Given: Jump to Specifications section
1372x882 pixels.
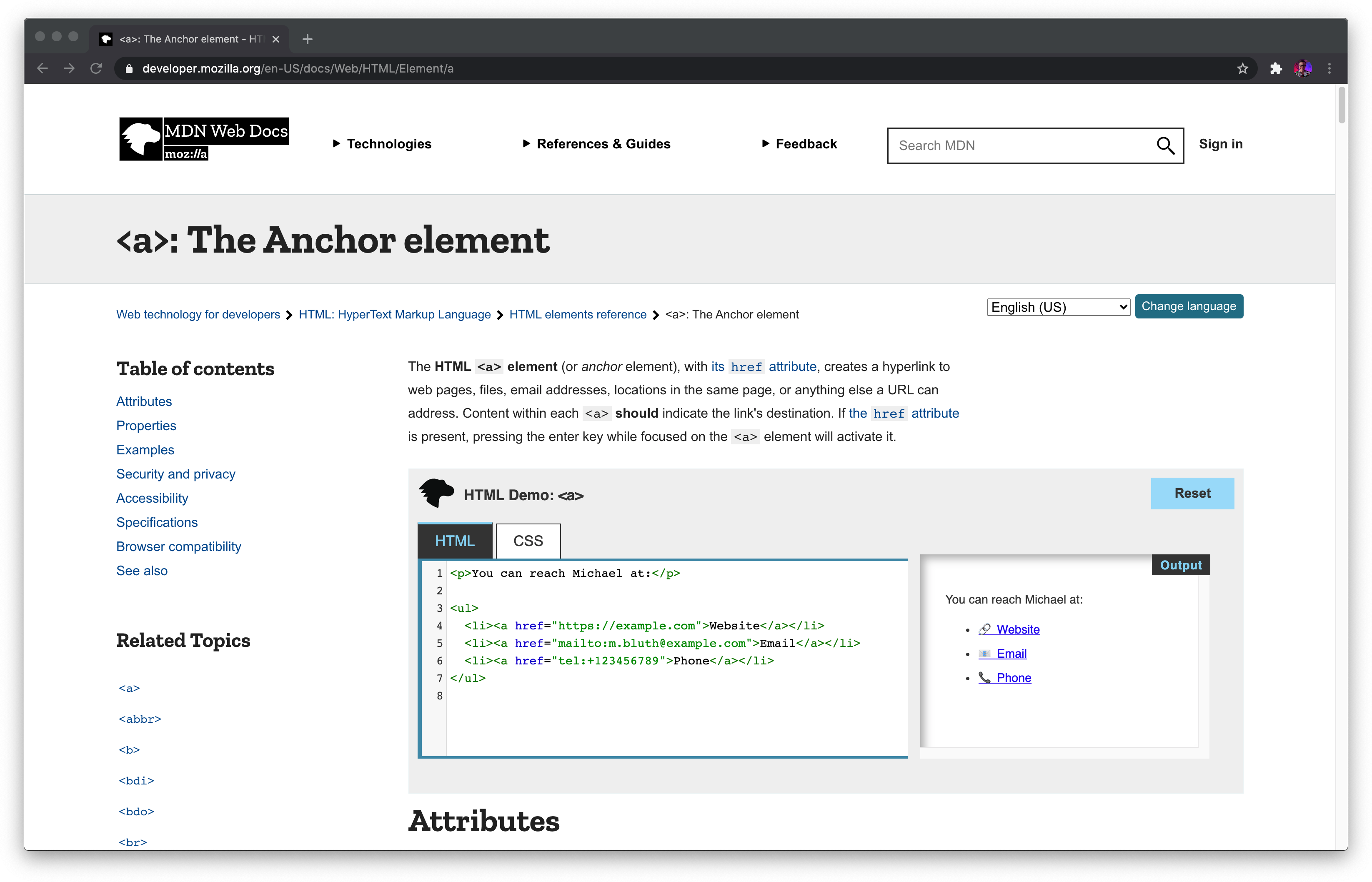Looking at the screenshot, I should (x=157, y=522).
